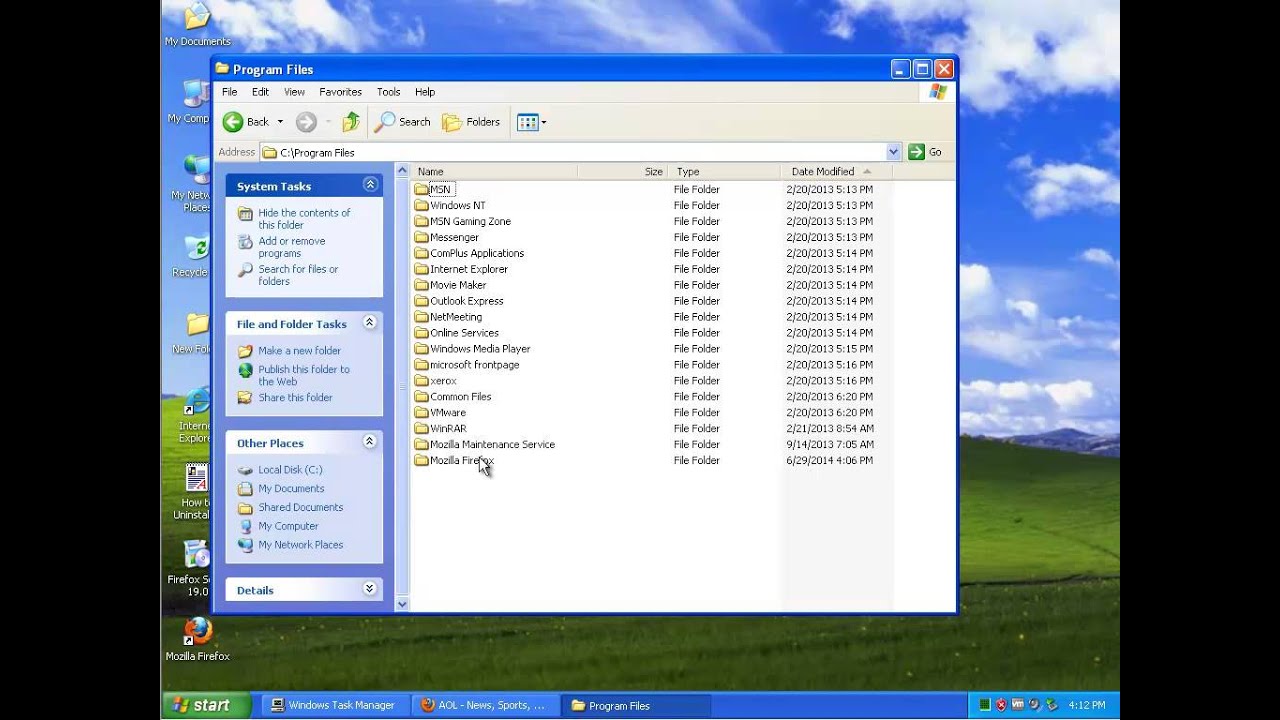Collapse the System Tasks panel
The image size is (1280, 720).
(x=370, y=185)
